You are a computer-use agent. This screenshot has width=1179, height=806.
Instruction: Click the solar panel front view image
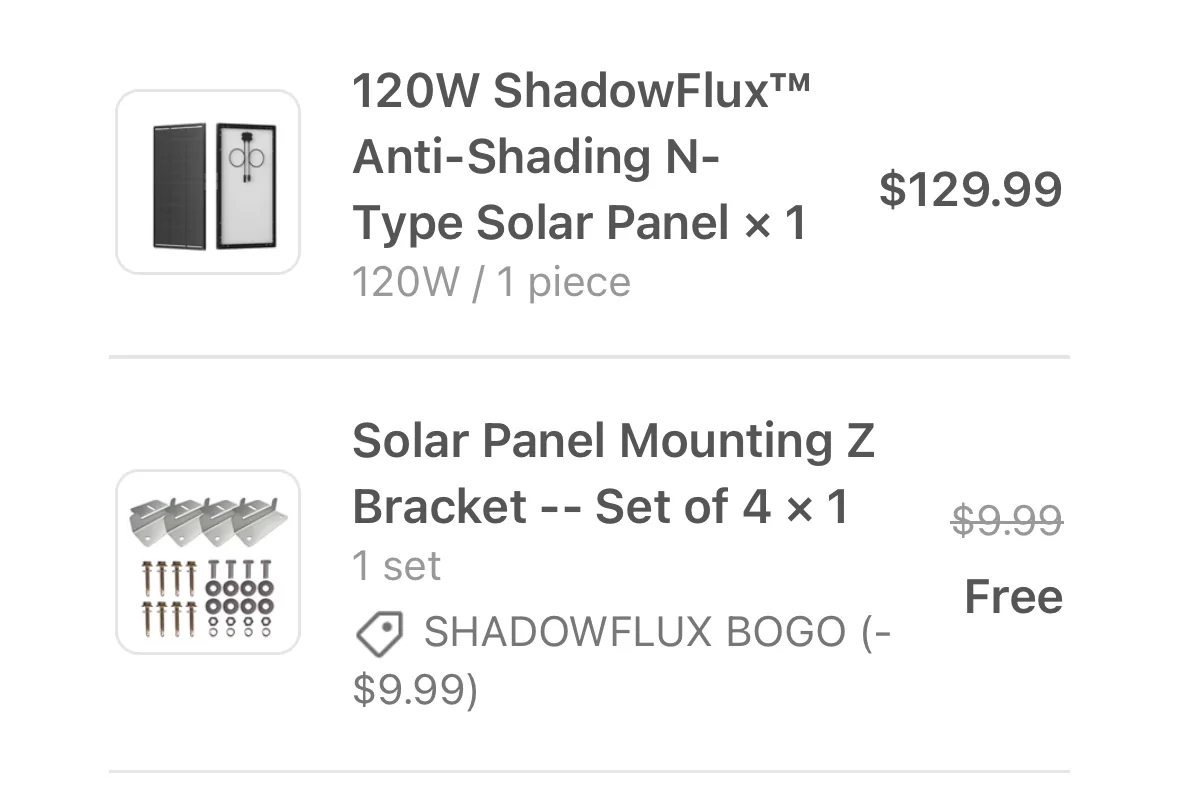point(179,186)
